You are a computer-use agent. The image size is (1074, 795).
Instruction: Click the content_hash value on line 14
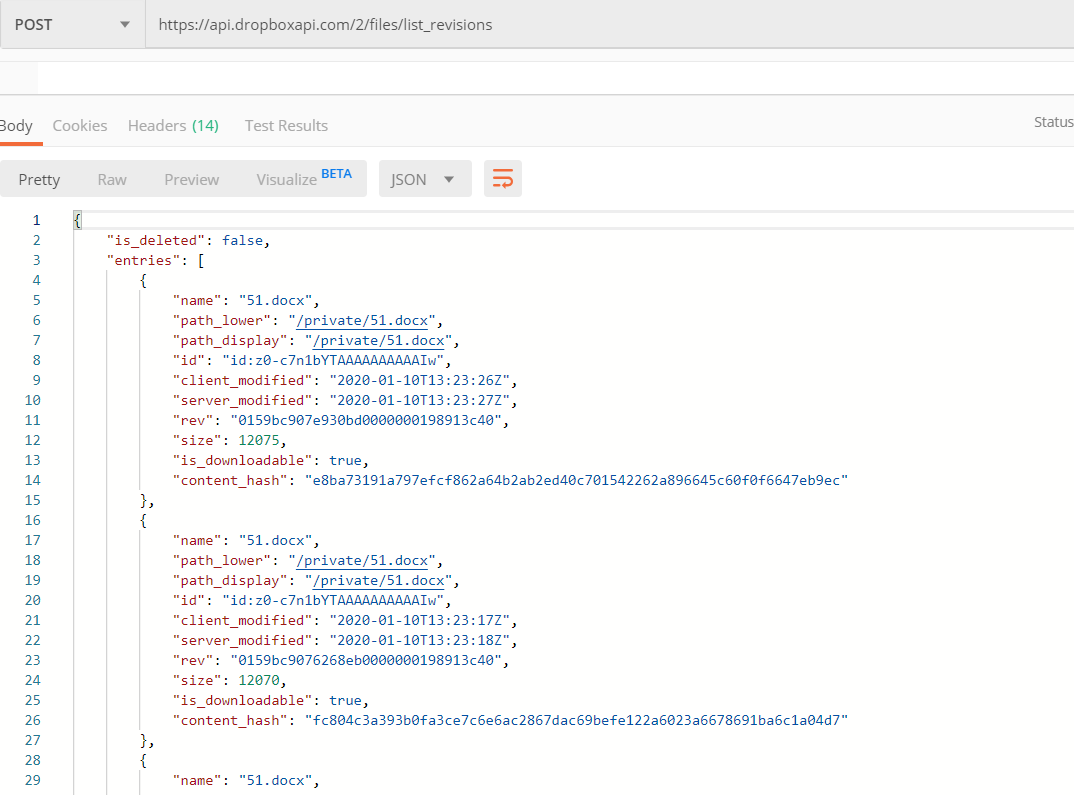click(x=576, y=480)
